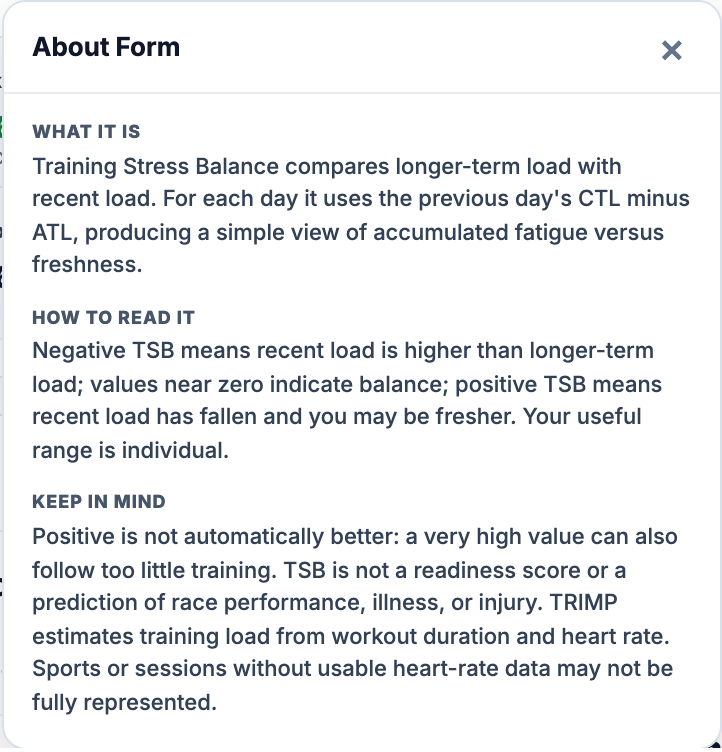
Task: Click the phrase positive TSB means
Action: 558,385
